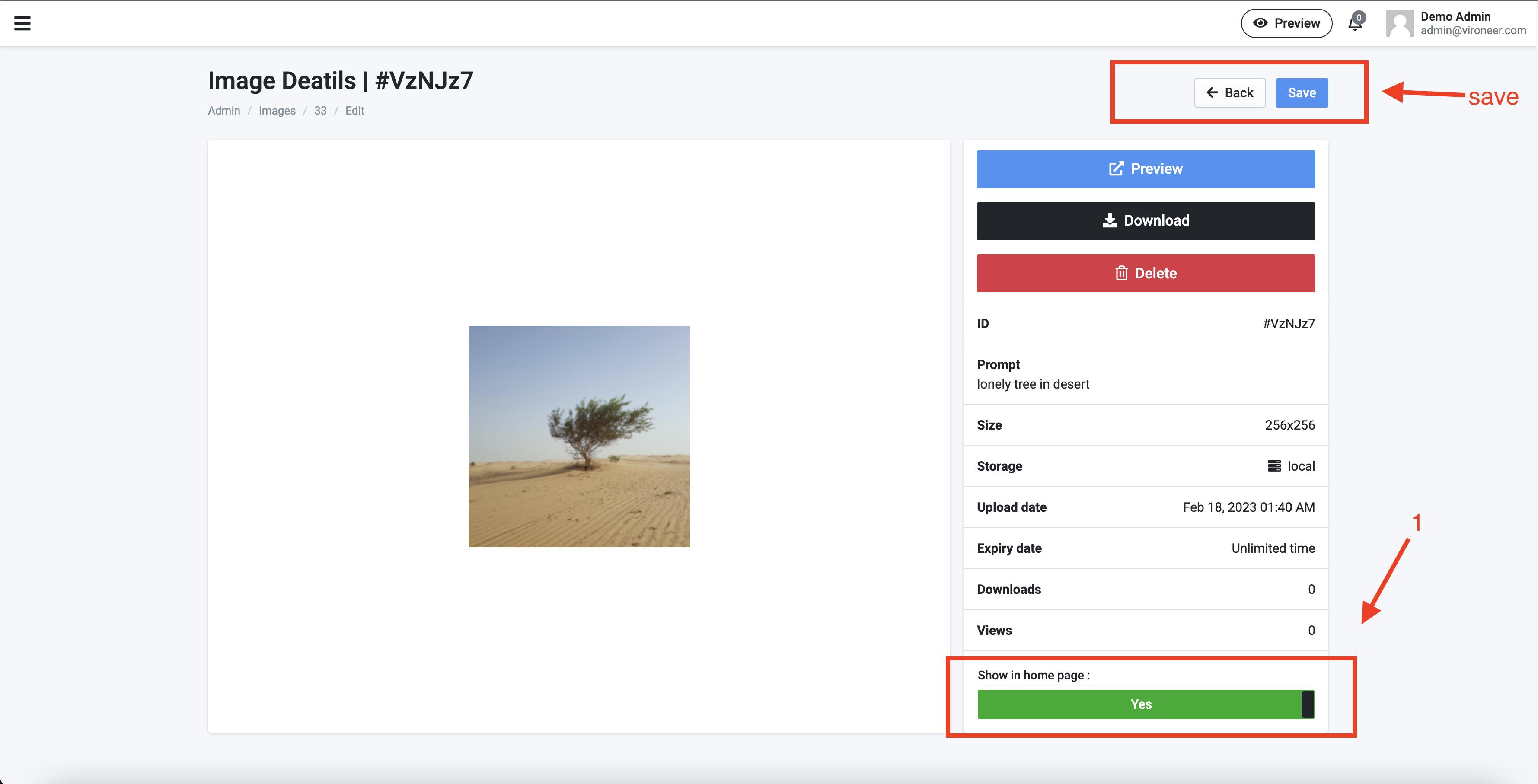Open the hamburger sidebar menu
The height and width of the screenshot is (784, 1538).
coord(22,23)
